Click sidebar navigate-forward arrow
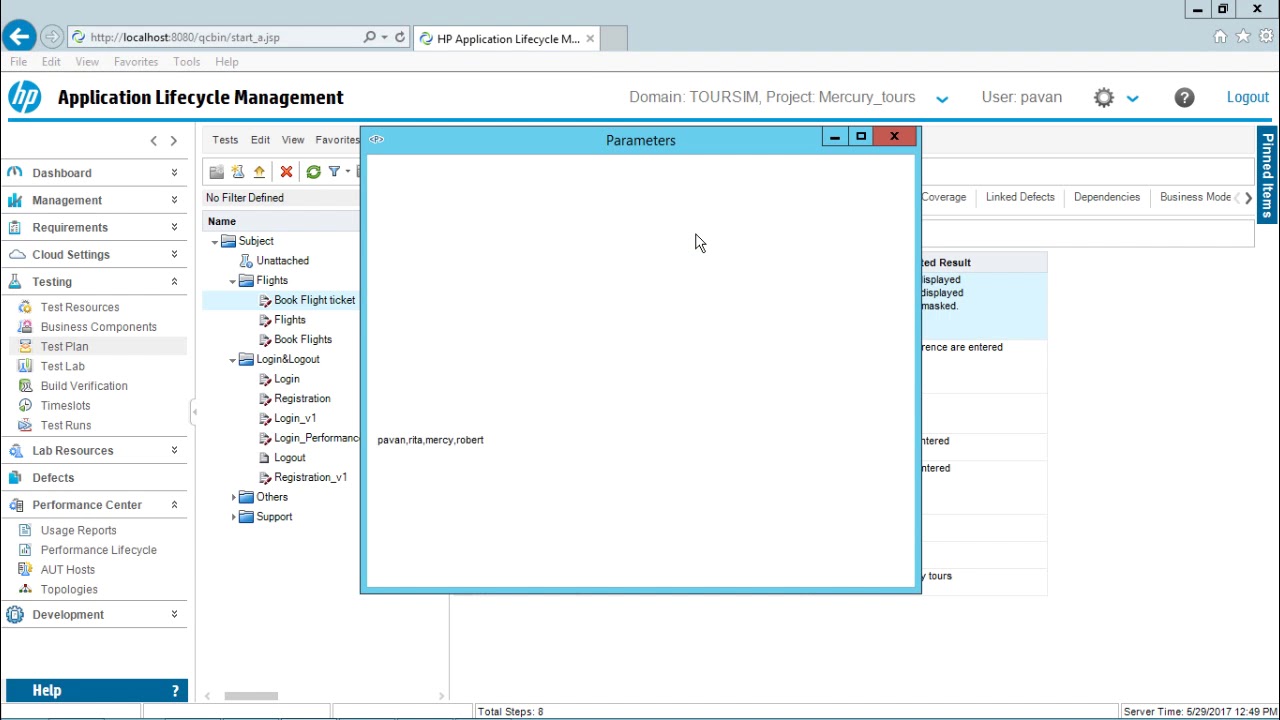The image size is (1280, 720). tap(173, 141)
